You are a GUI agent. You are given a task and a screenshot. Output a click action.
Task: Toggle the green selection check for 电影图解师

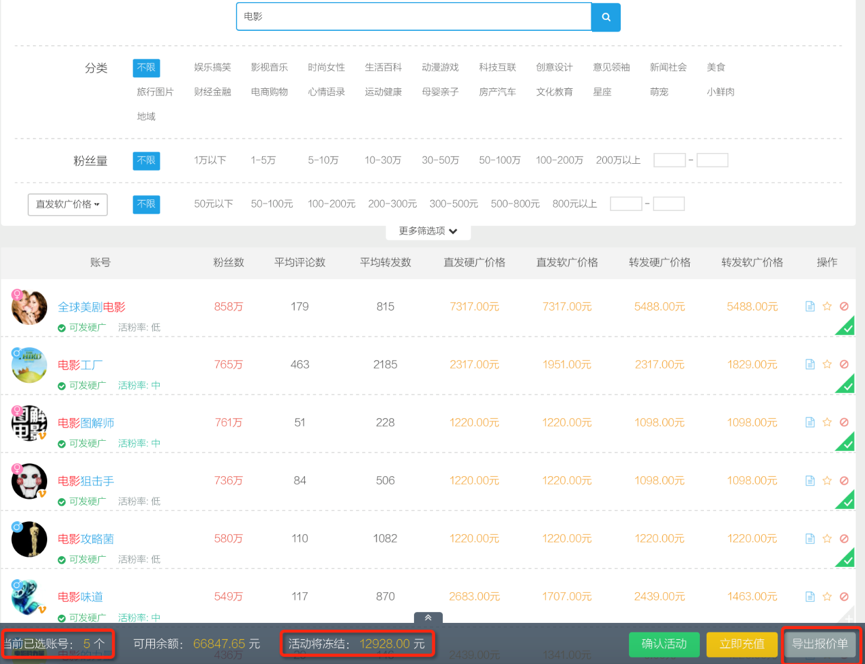click(847, 443)
